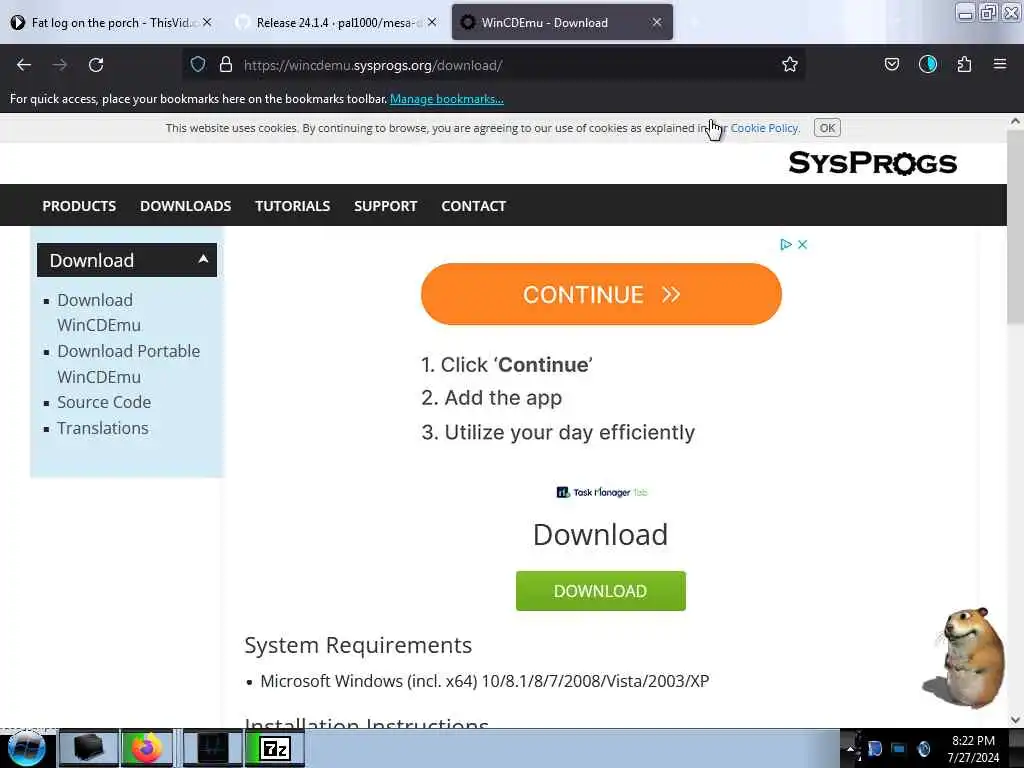1024x768 pixels.
Task: Open the Manage bookmarks link
Action: (x=447, y=99)
